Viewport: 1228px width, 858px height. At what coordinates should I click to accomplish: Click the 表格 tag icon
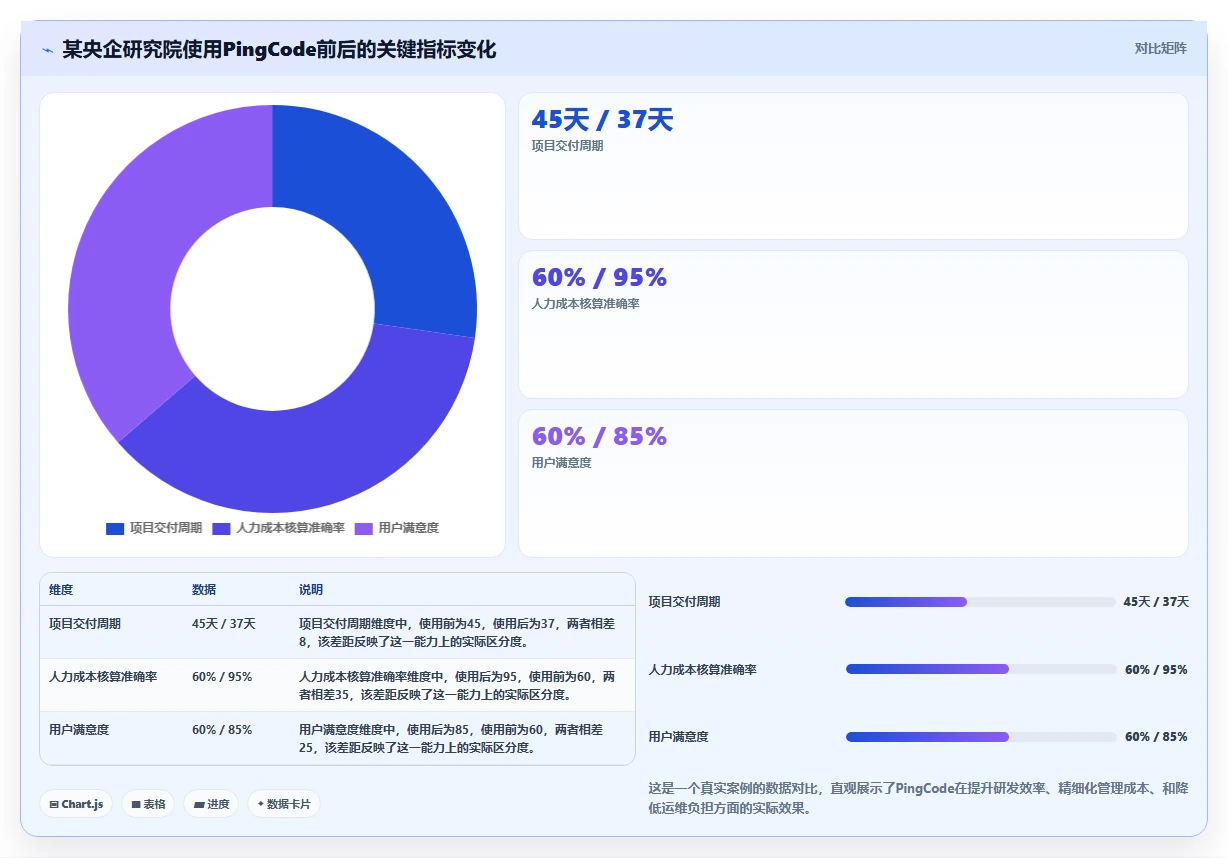tap(136, 804)
